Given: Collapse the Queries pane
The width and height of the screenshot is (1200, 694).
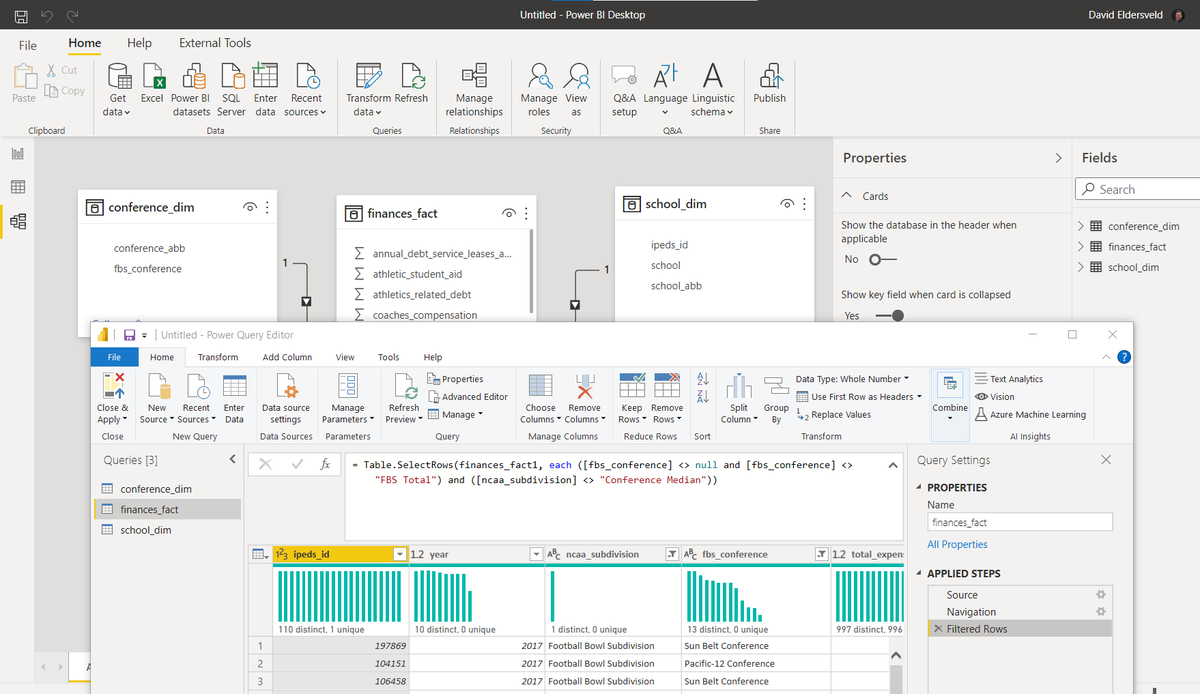Looking at the screenshot, I should click(x=232, y=460).
